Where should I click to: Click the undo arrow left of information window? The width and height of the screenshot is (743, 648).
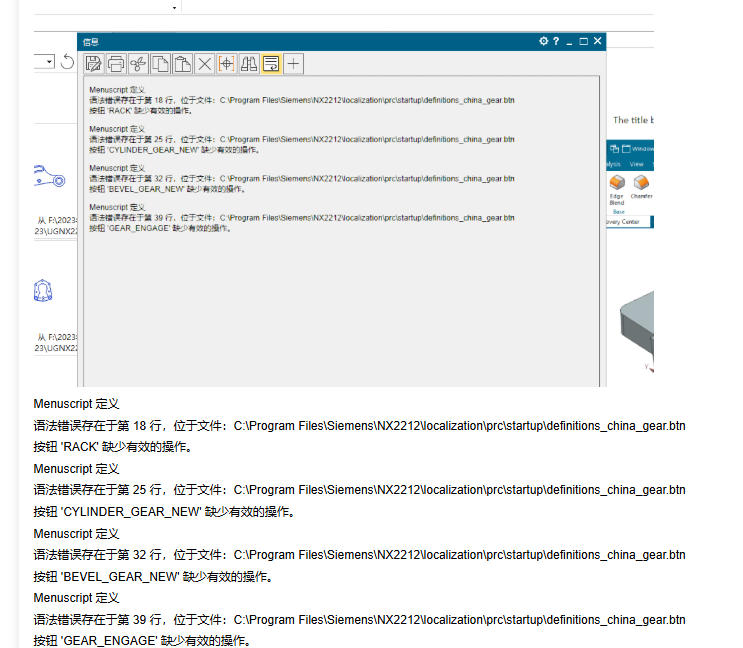point(67,62)
